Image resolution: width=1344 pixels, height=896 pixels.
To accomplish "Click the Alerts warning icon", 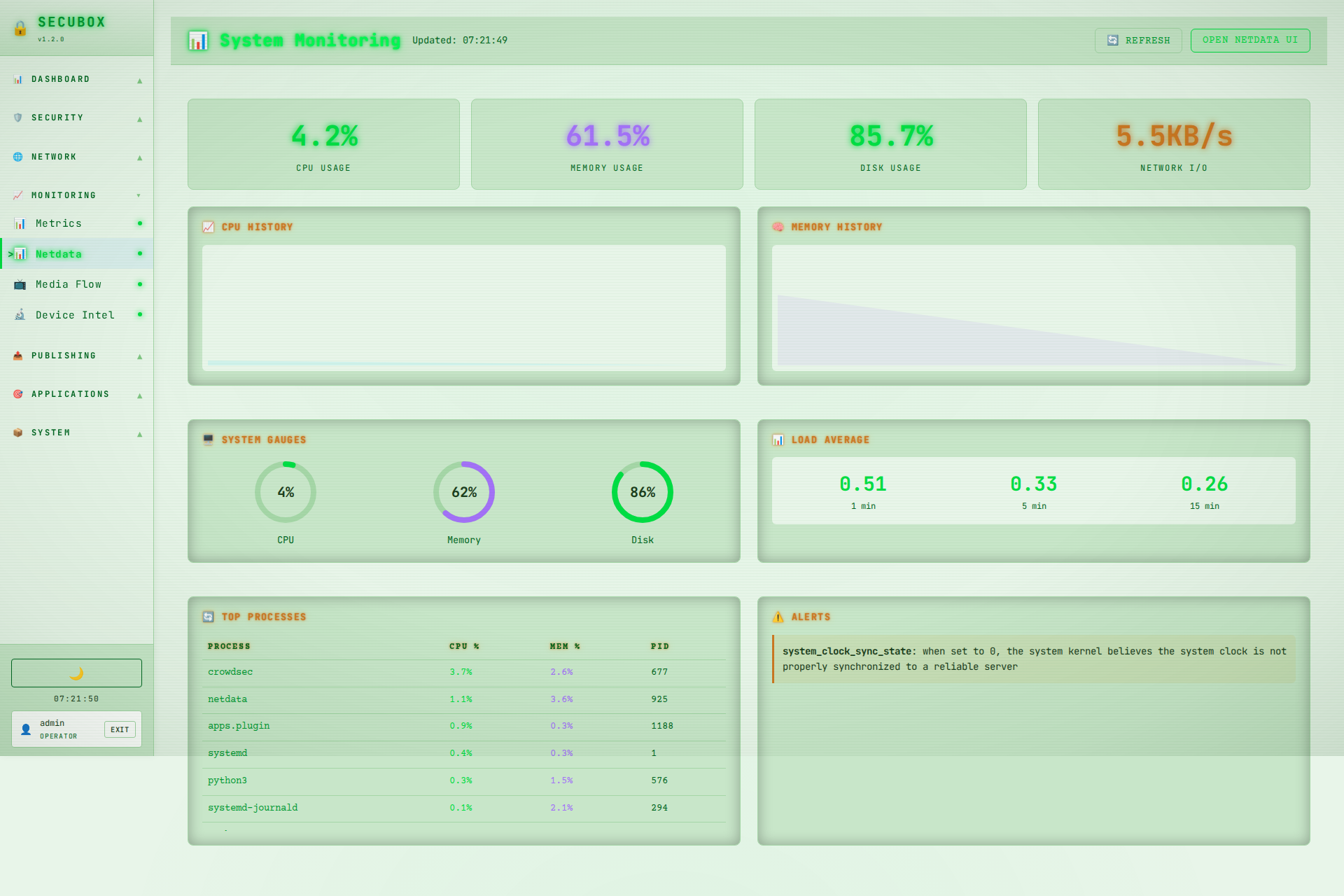I will click(x=777, y=617).
